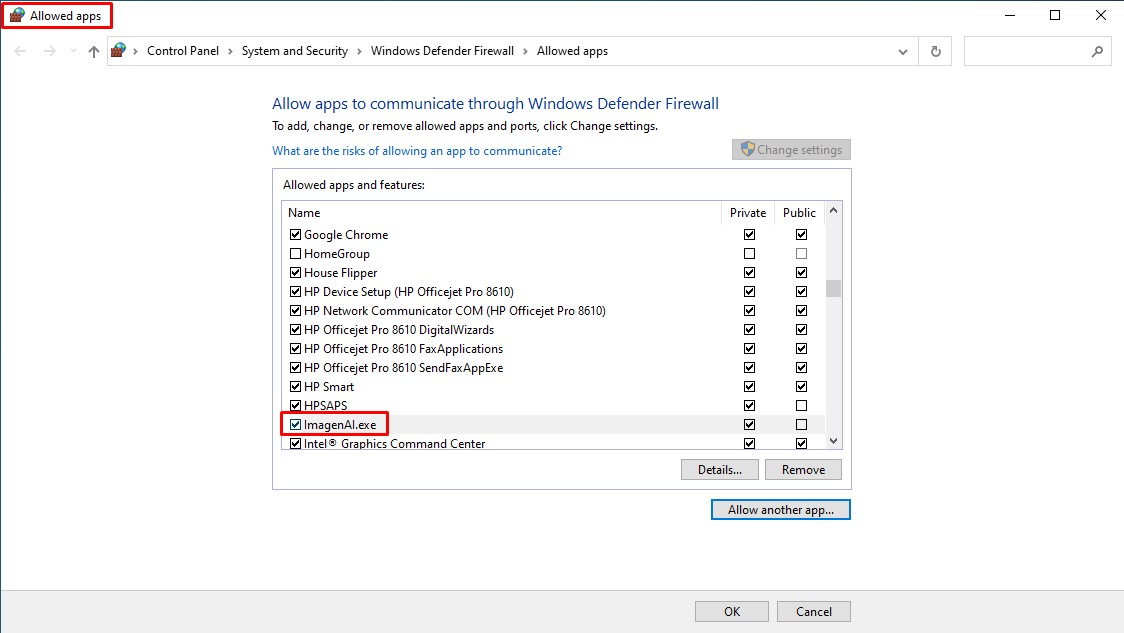
Task: Click the Forward navigation arrow
Action: coord(49,51)
